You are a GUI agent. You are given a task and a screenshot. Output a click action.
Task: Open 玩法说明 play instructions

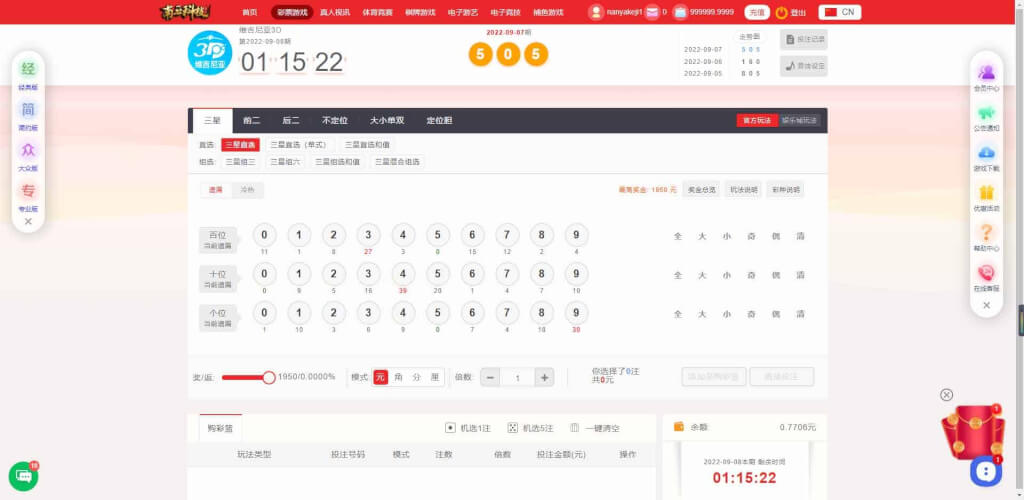743,190
